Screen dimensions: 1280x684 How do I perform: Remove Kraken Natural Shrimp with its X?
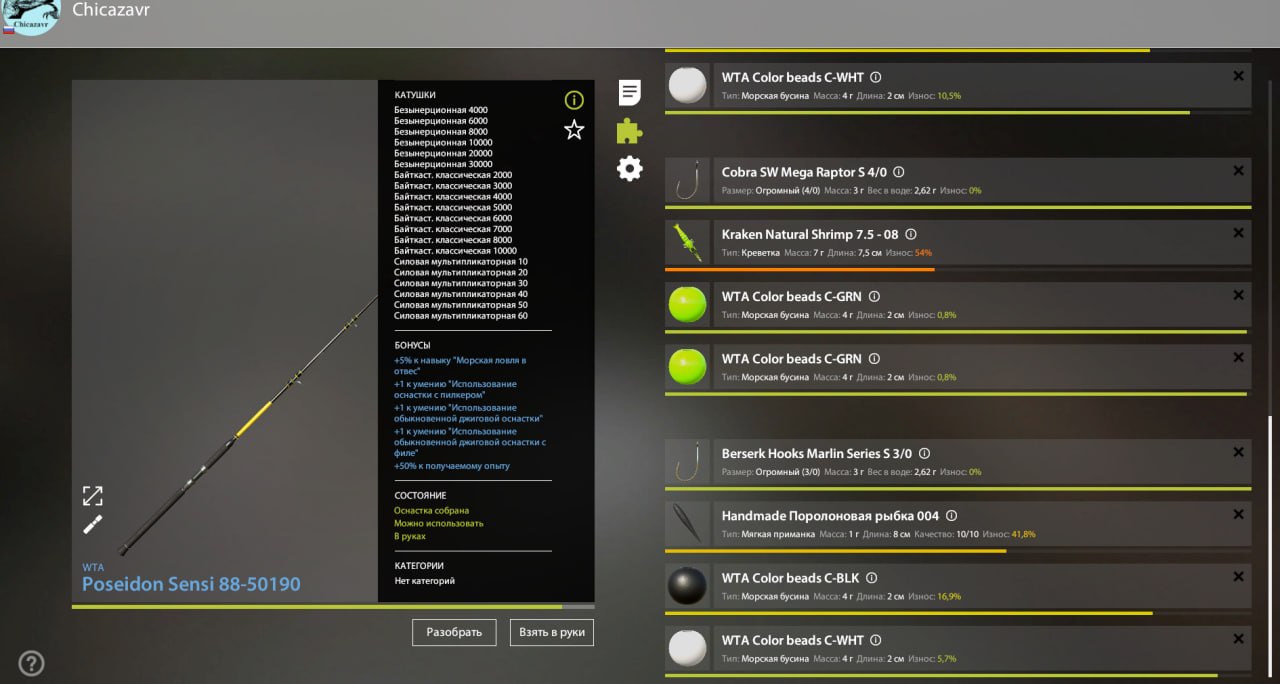[x=1238, y=233]
